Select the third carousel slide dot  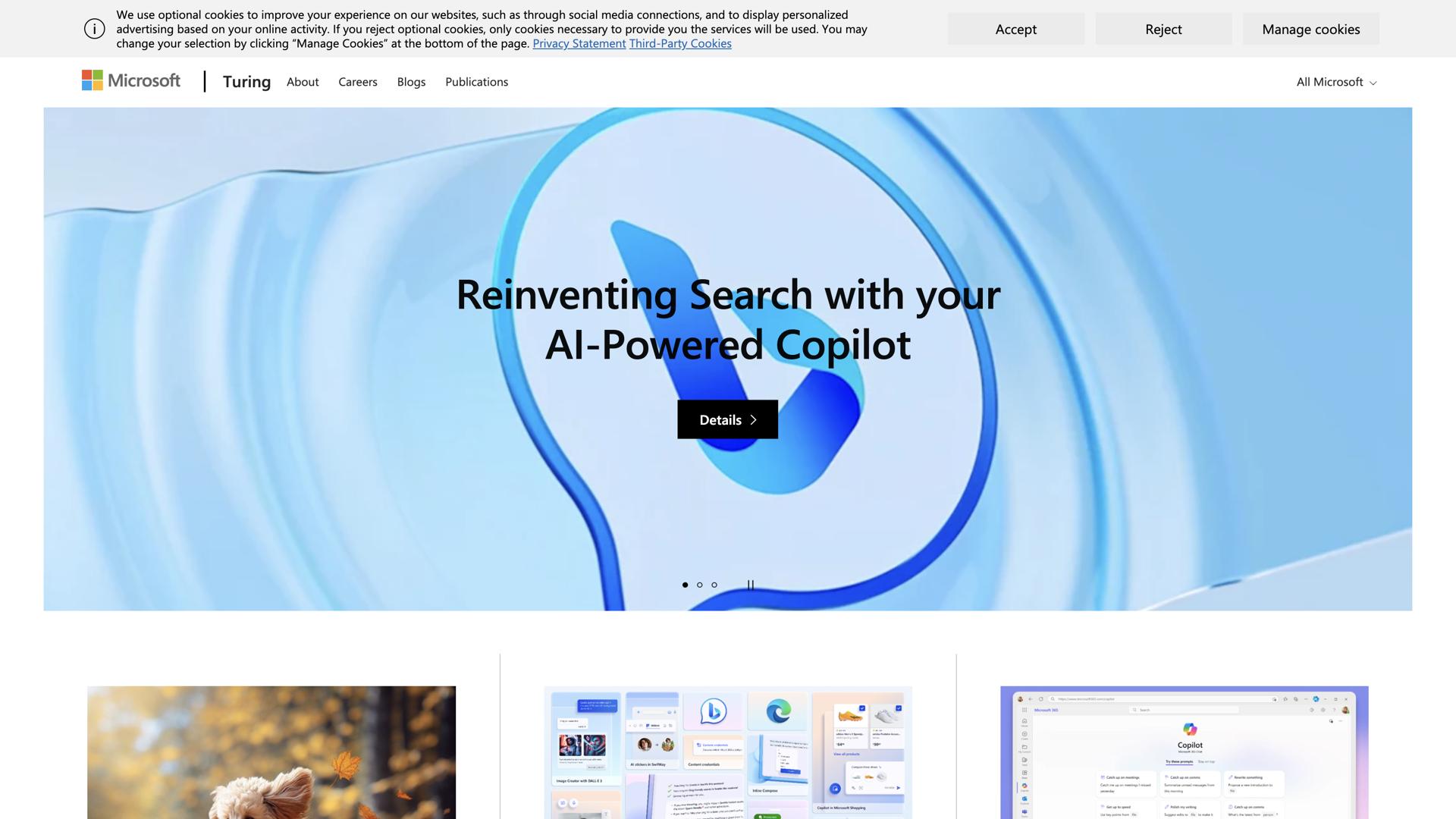pos(714,585)
